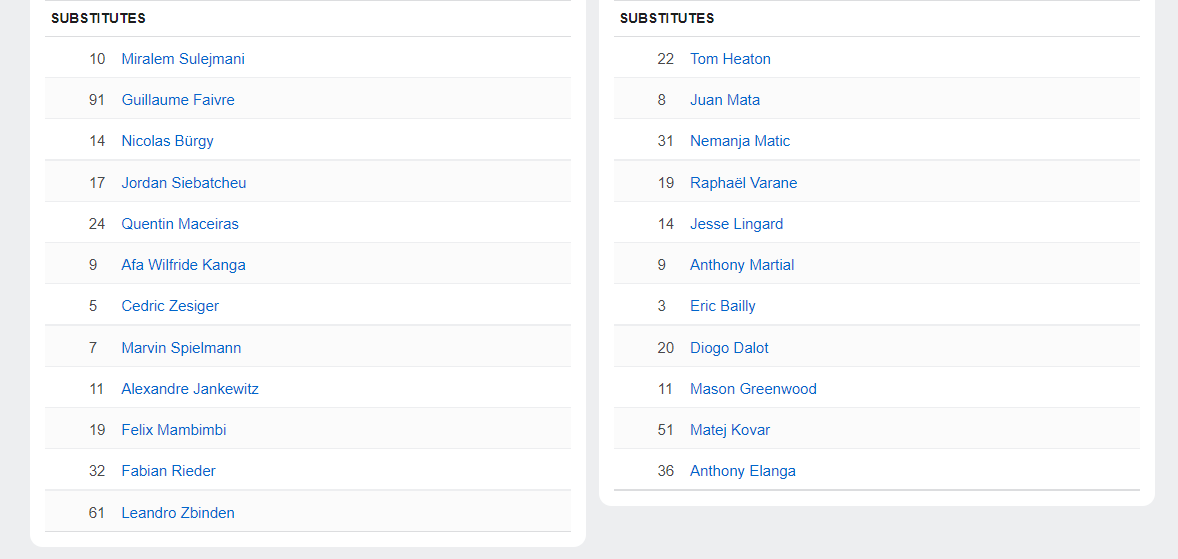Click Mason Greenwood substitute link

pos(753,389)
